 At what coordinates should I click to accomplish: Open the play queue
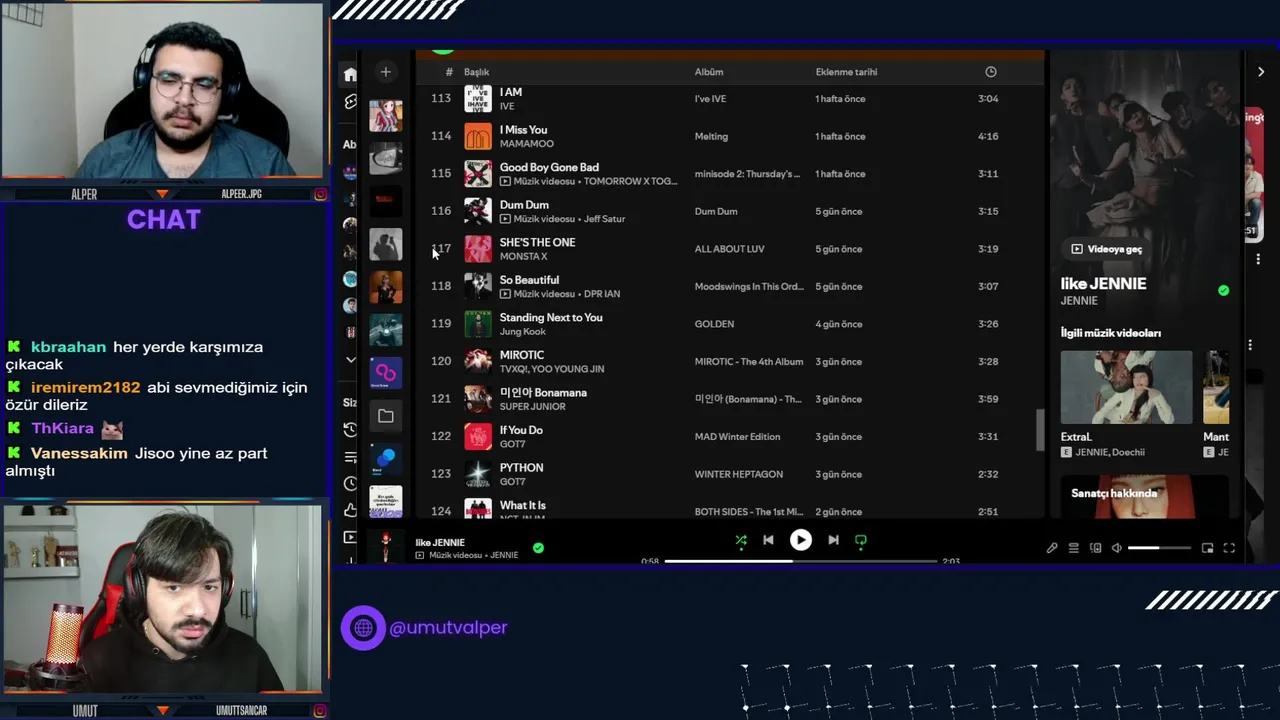pos(1074,548)
